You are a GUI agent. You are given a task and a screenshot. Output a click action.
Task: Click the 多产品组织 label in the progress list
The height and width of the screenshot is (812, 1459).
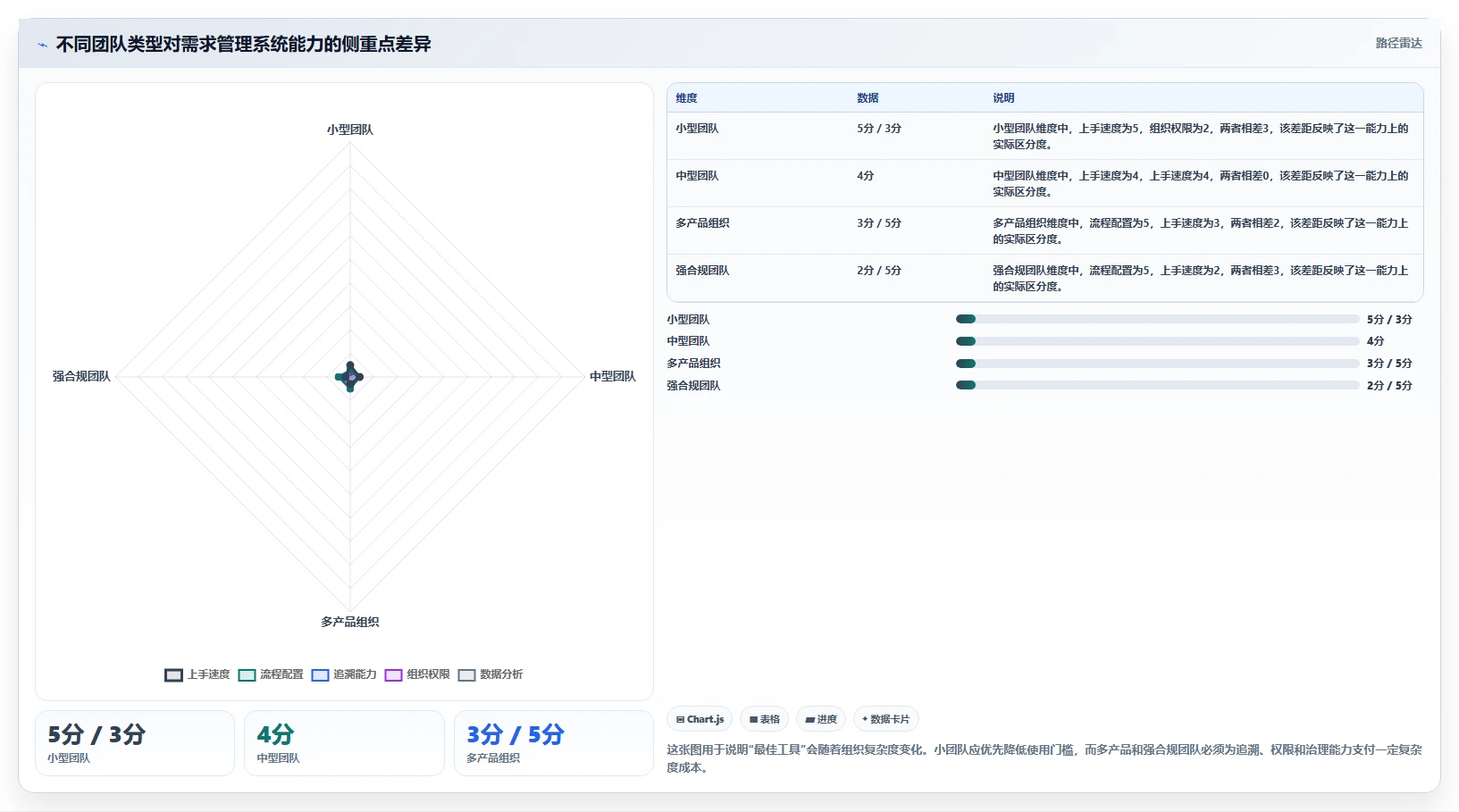(693, 364)
